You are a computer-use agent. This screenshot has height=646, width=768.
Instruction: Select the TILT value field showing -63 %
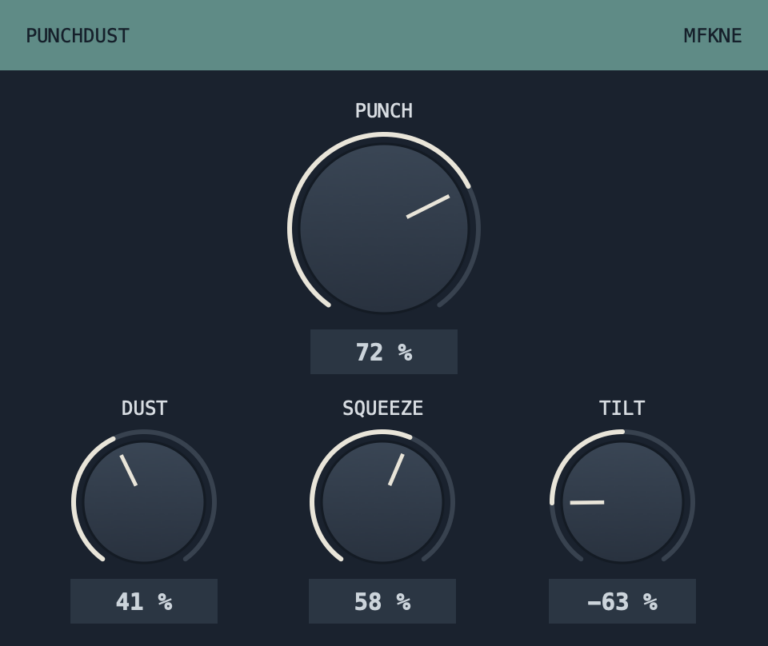[622, 601]
